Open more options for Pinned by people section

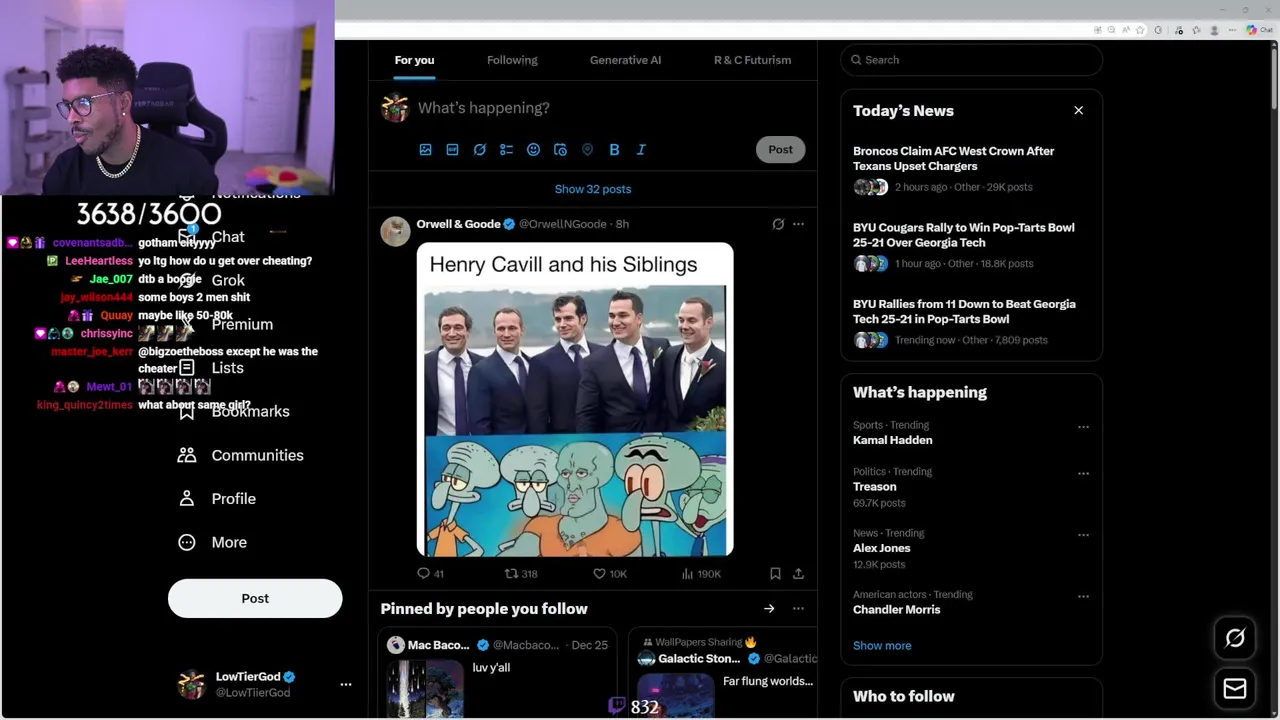click(798, 609)
